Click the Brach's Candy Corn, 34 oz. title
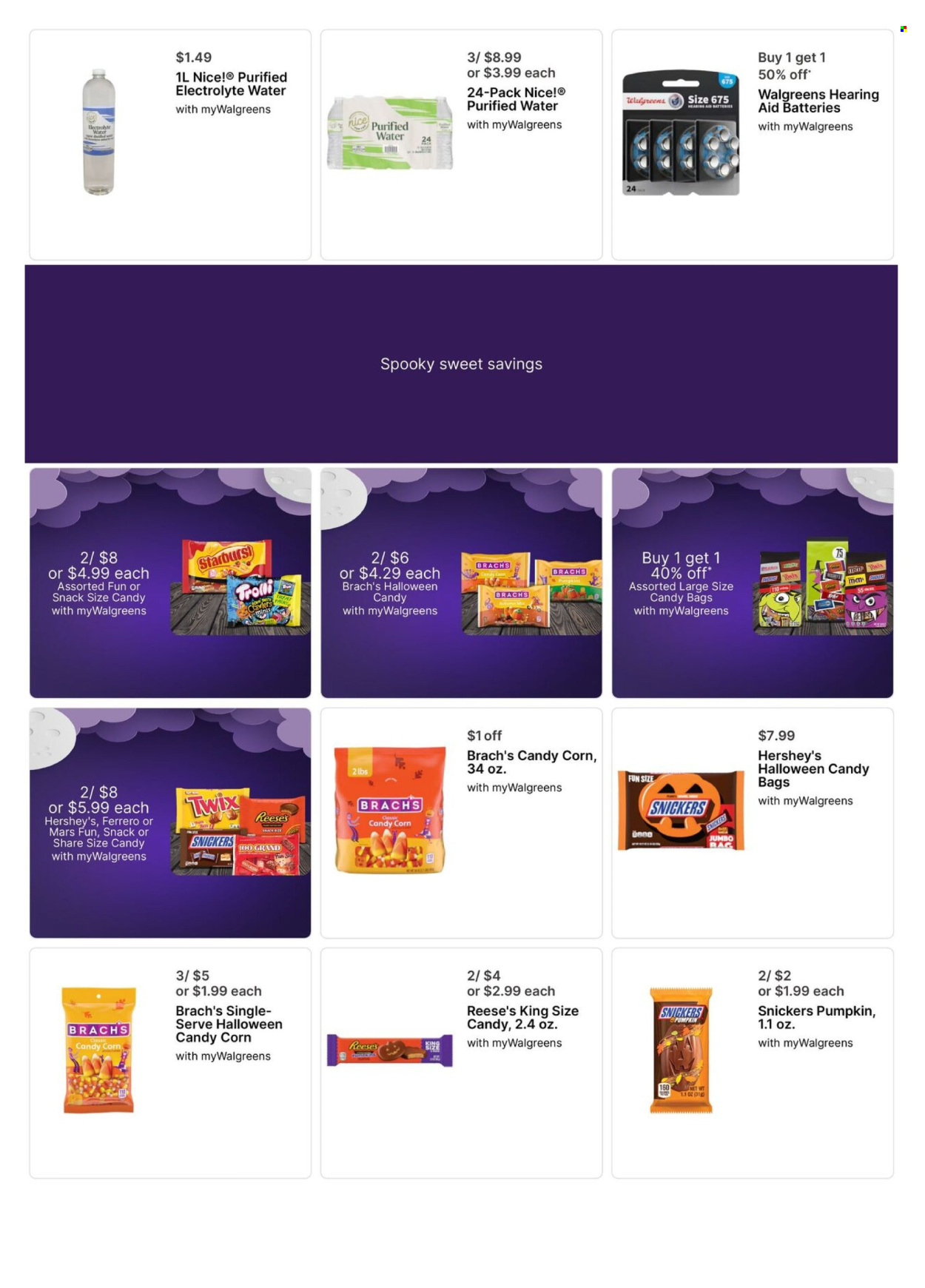Screen dimensions: 925x1288 531,762
